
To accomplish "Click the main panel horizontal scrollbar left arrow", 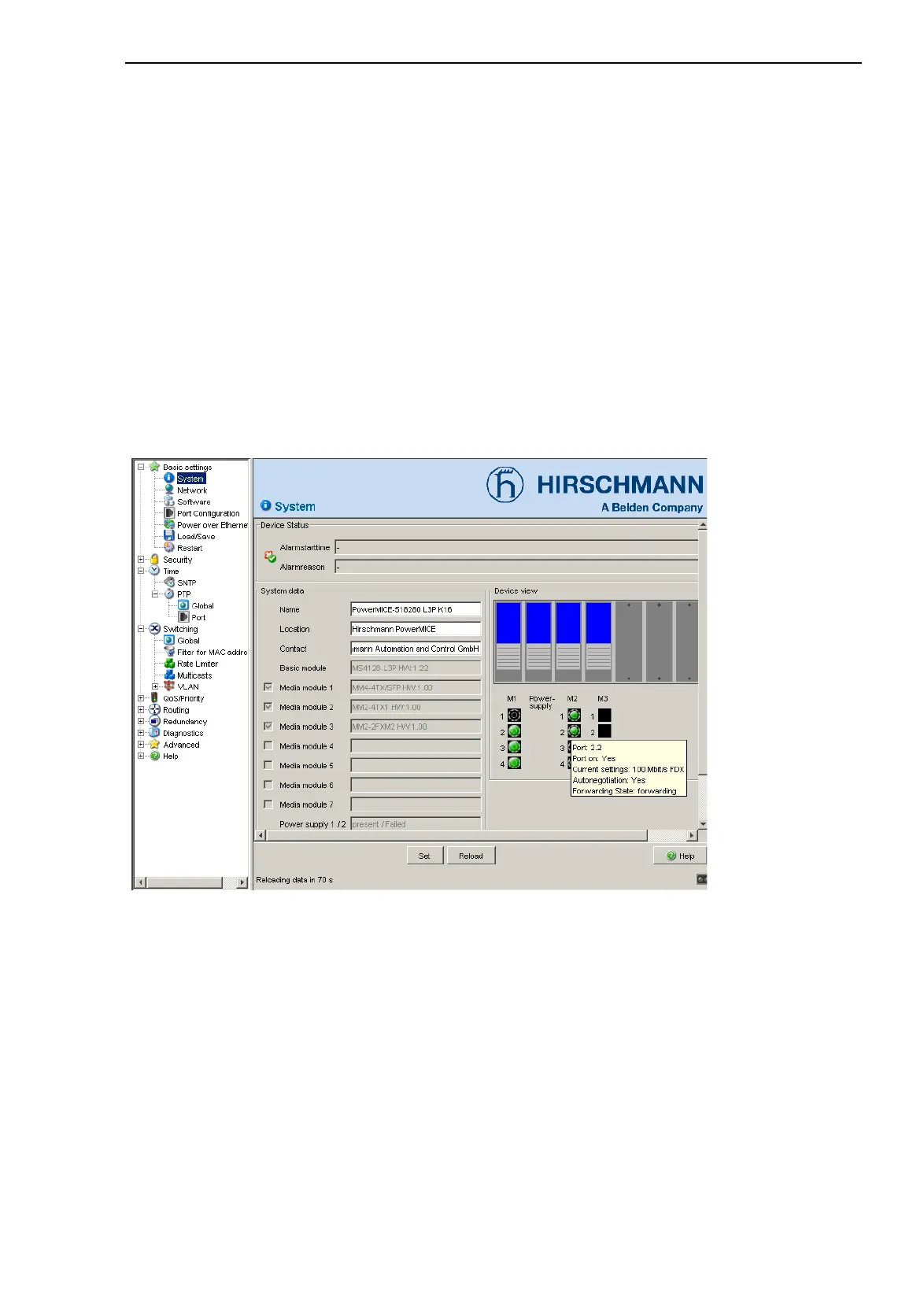I will 261,835.
